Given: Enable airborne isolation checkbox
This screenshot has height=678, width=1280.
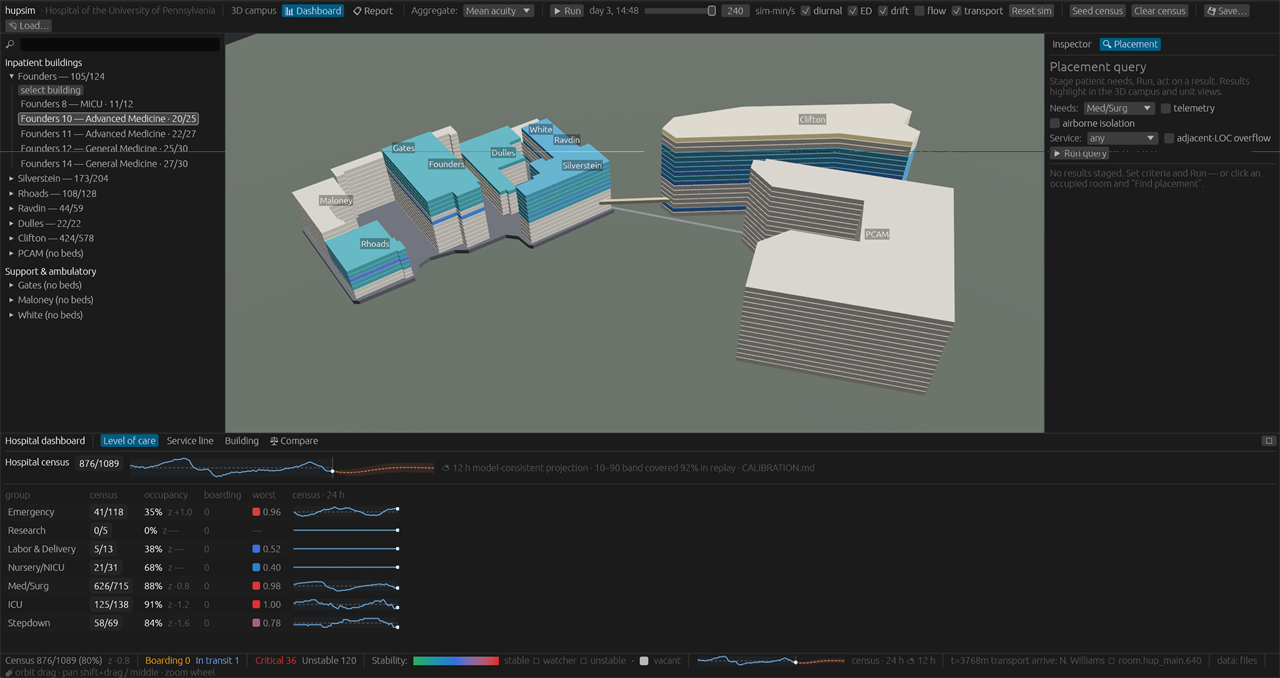Looking at the screenshot, I should (x=1055, y=123).
